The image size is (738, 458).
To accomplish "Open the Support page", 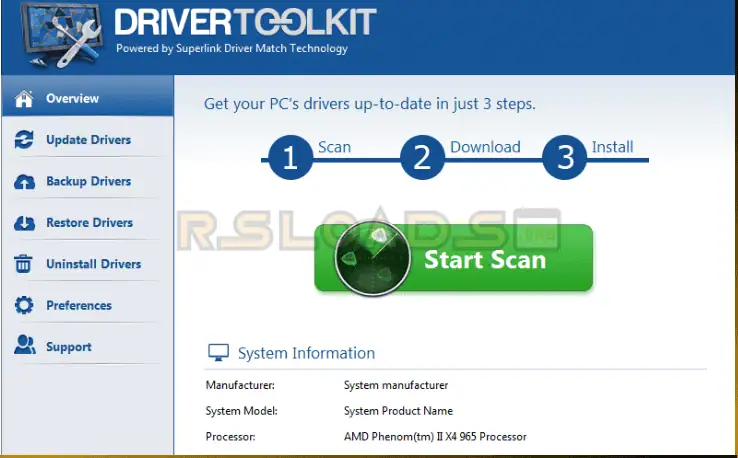I will (88, 347).
